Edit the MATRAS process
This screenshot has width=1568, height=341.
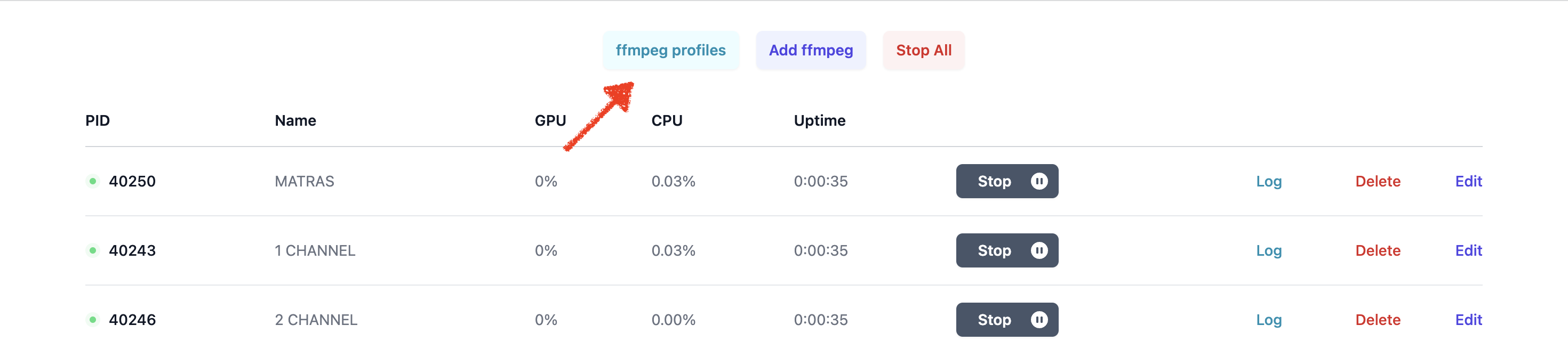point(1468,181)
